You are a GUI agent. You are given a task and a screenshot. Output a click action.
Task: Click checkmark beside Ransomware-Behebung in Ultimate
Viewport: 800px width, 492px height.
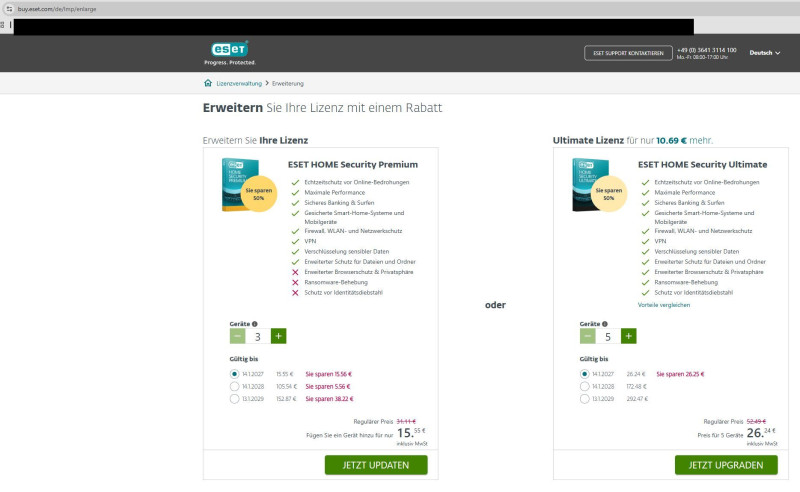pyautogui.click(x=645, y=282)
